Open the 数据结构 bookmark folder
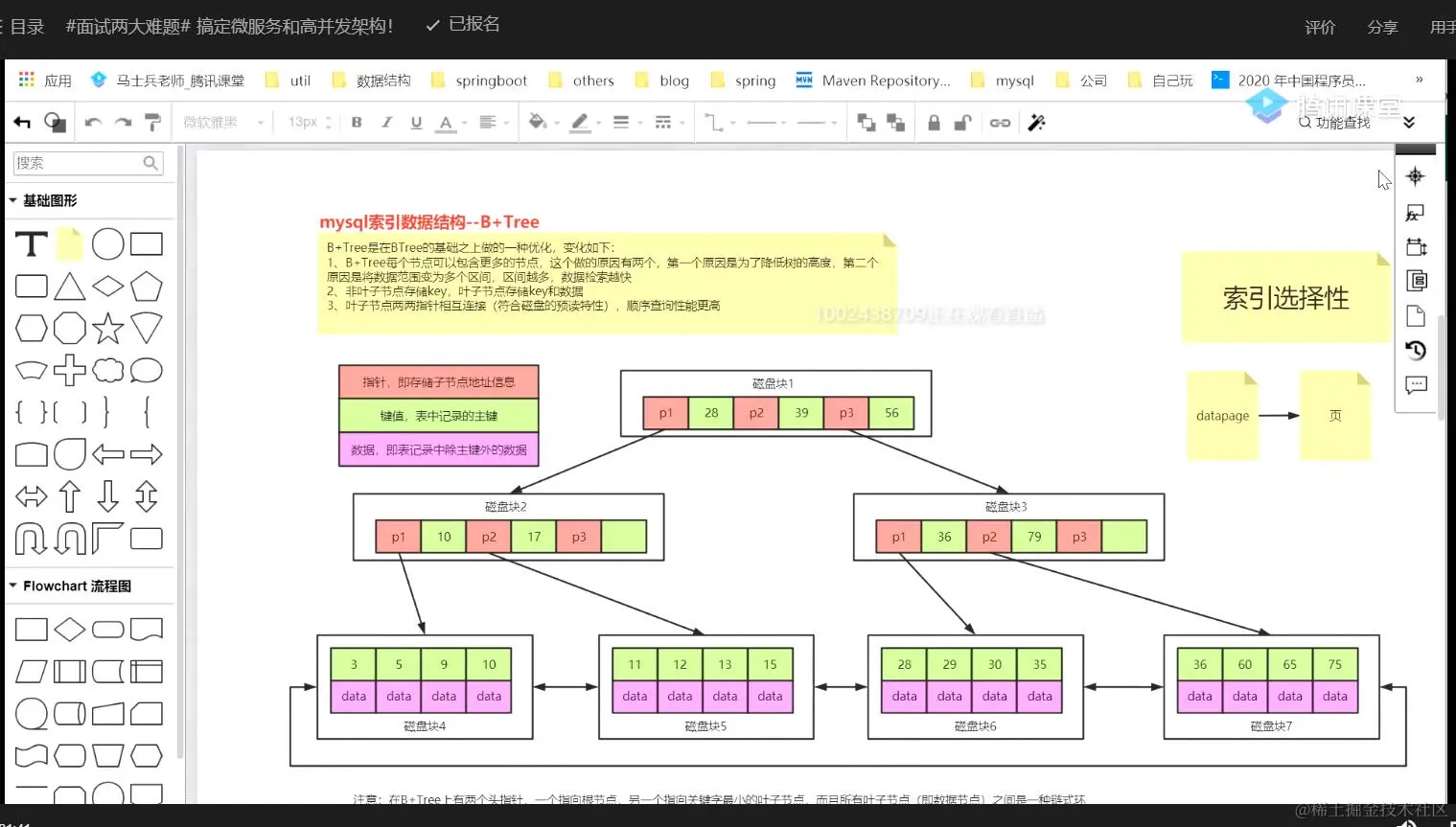Viewport: 1456px width, 827px height. point(371,80)
